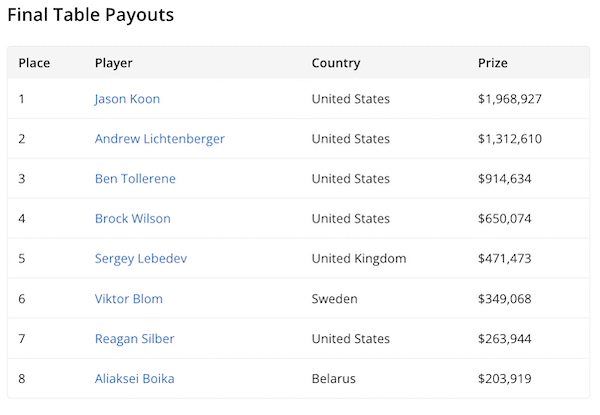Screen dimensions: 600x415
Task: Open Reagan Silber's player page
Action: tap(134, 339)
